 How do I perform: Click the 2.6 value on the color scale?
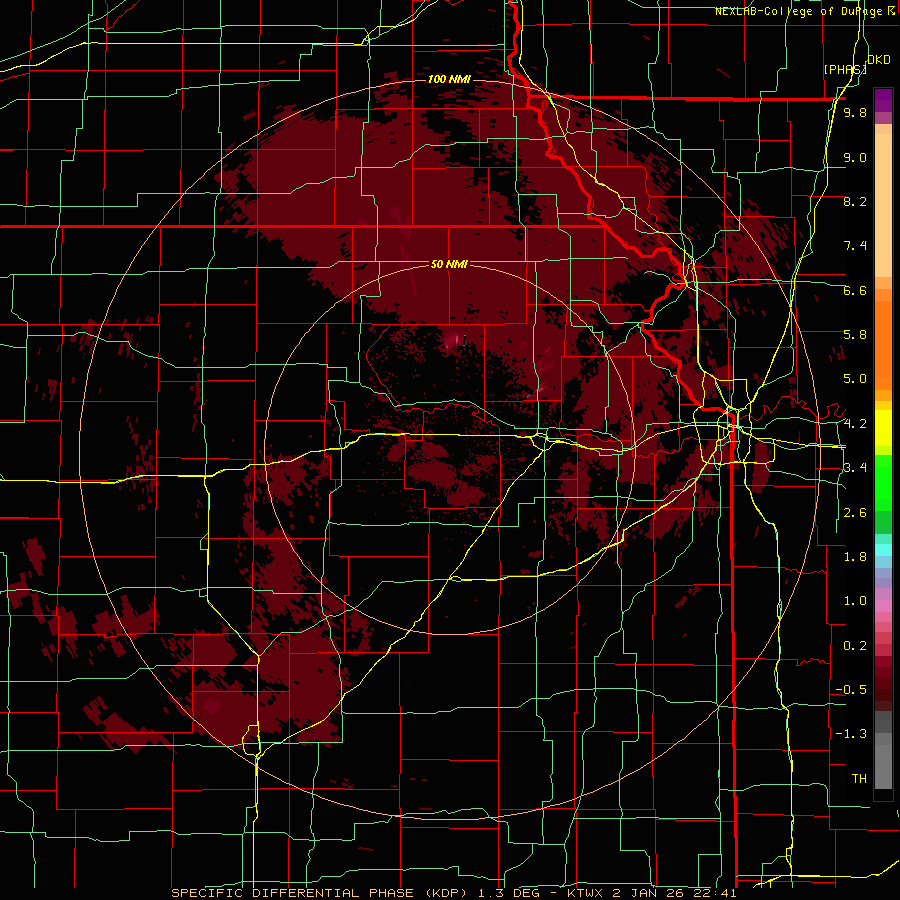click(855, 513)
